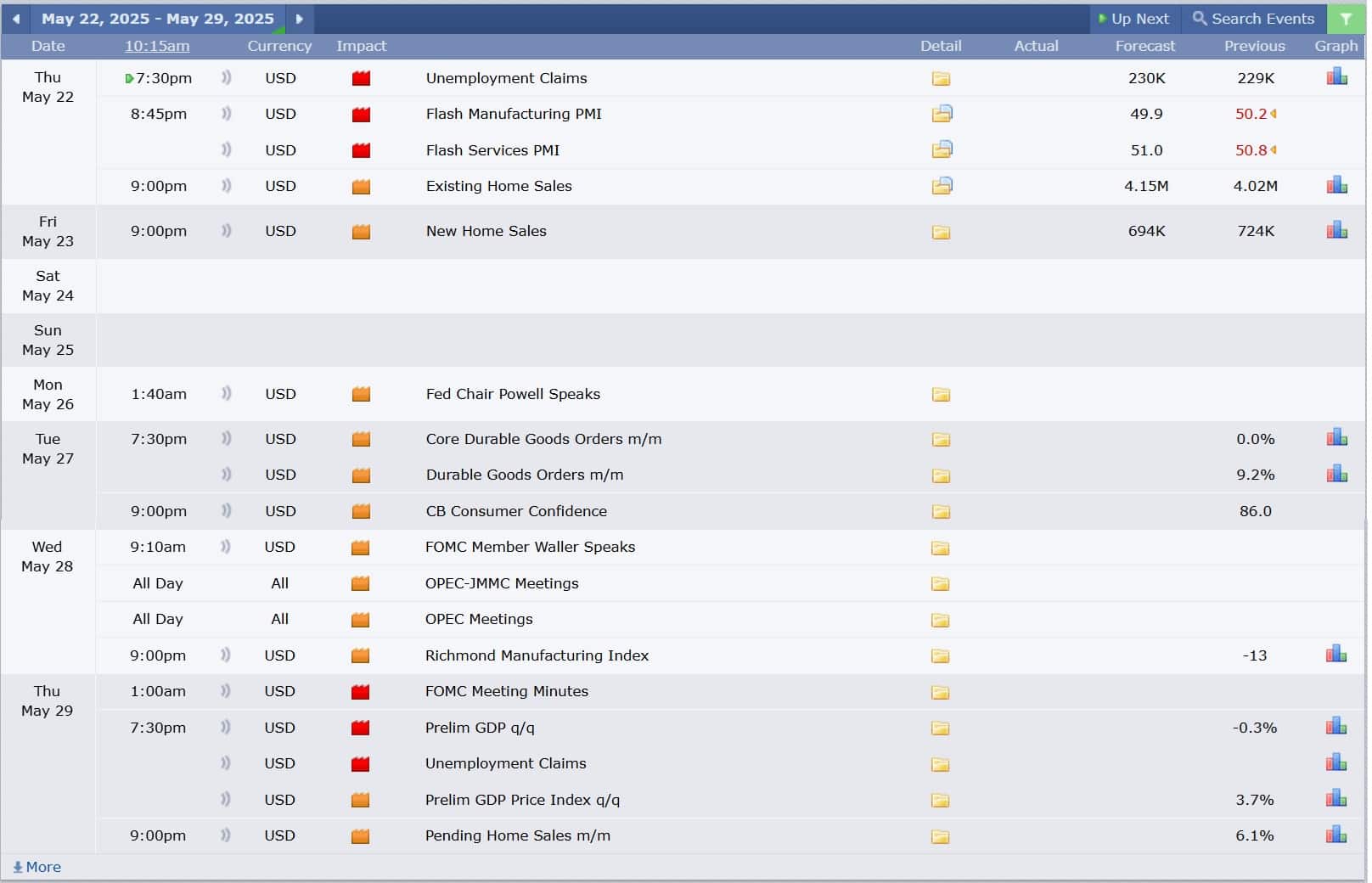The height and width of the screenshot is (883, 1372).
Task: Click the Impact column header
Action: point(361,46)
